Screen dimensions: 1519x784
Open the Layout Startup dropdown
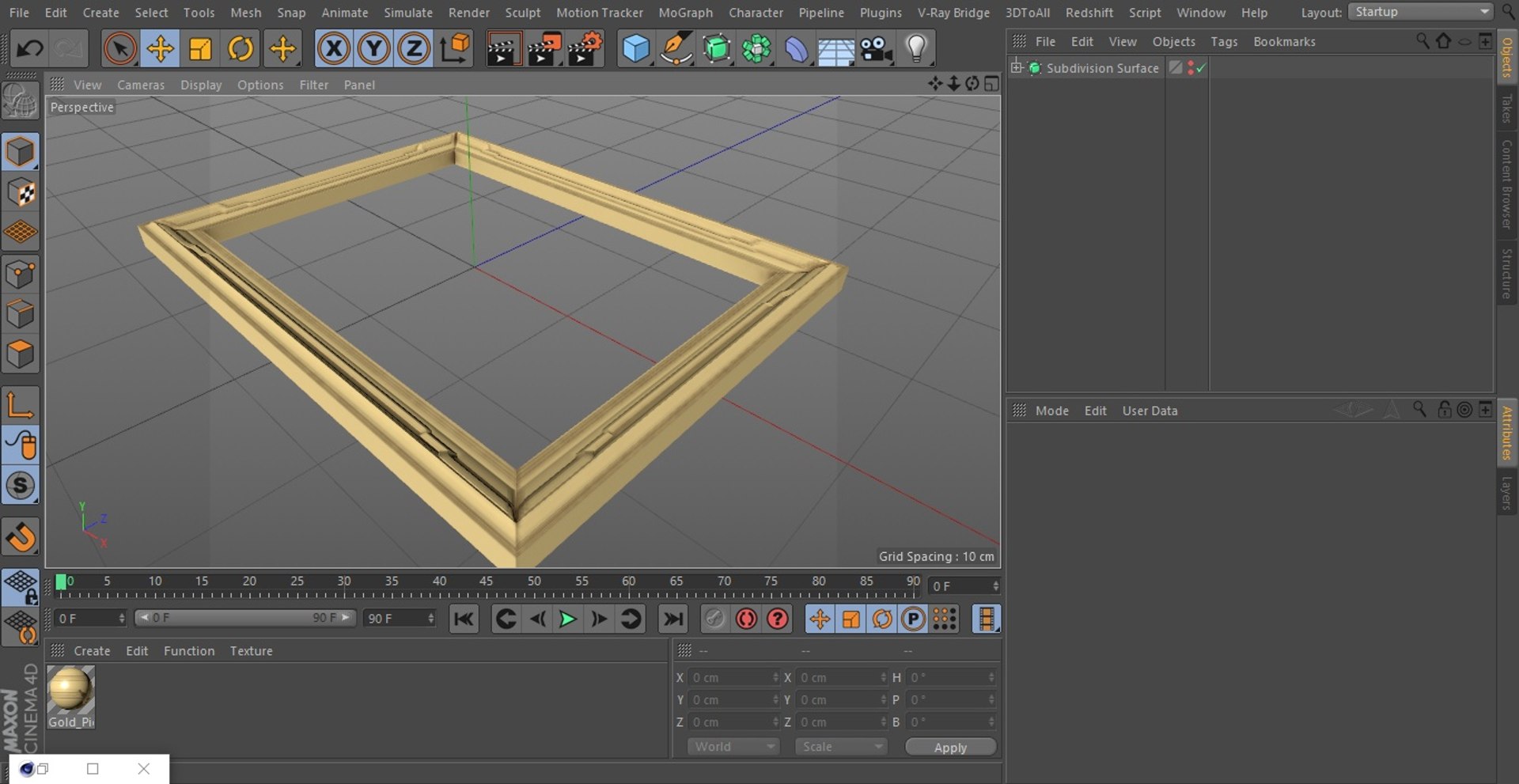coord(1421,12)
